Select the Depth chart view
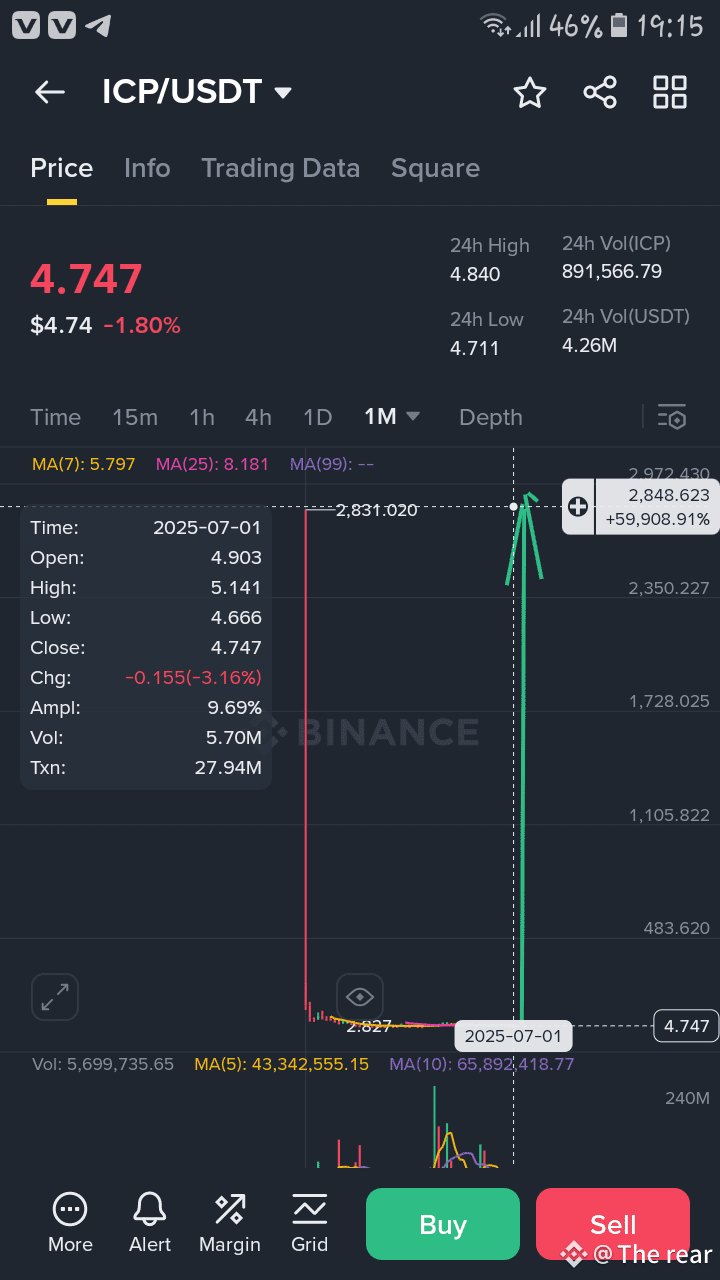 tap(491, 417)
